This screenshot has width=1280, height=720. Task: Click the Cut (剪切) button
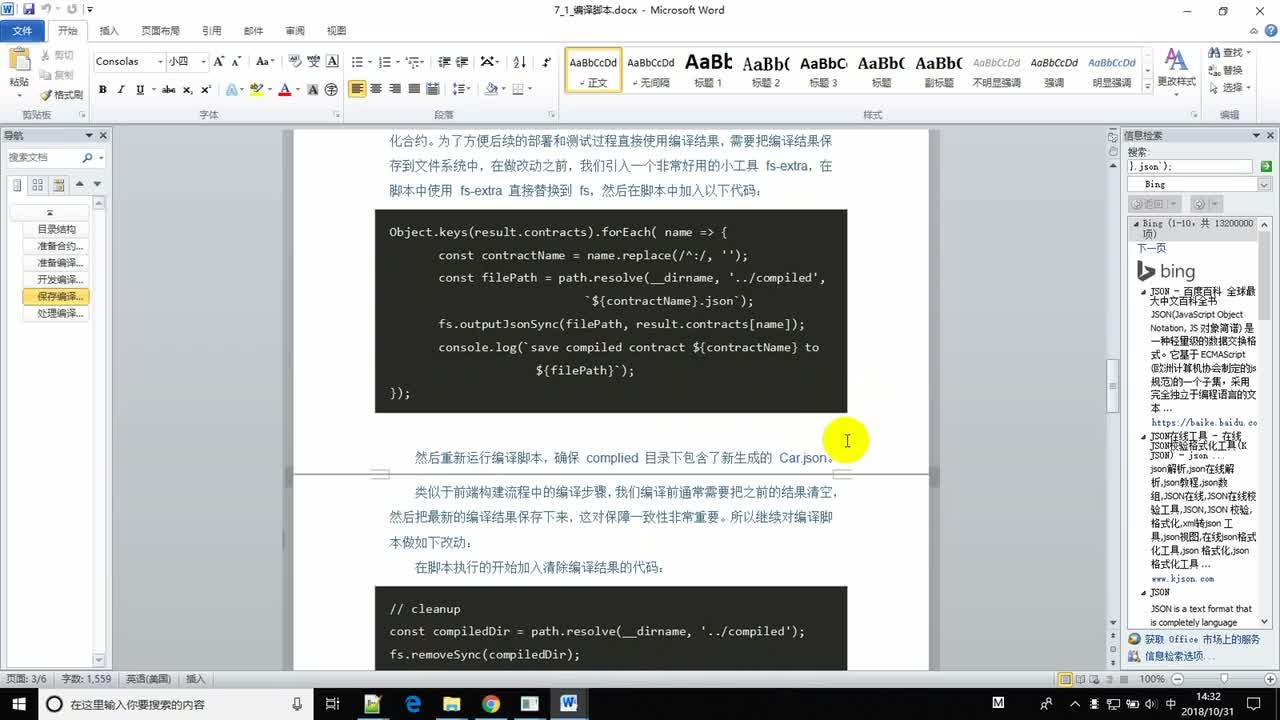coord(57,55)
